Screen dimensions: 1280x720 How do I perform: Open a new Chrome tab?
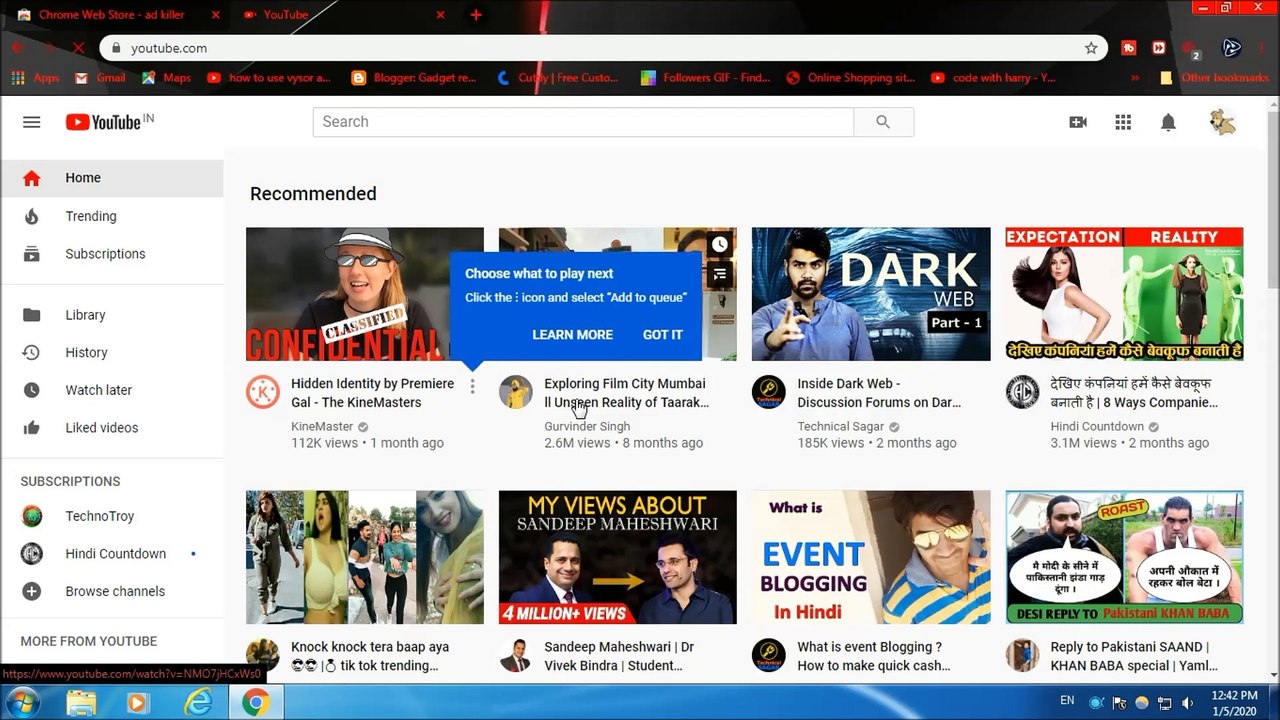coord(476,15)
